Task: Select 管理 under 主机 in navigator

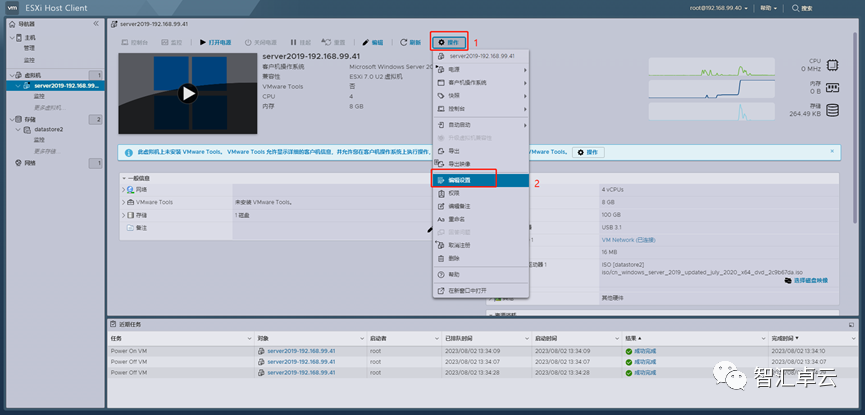Action: click(29, 48)
